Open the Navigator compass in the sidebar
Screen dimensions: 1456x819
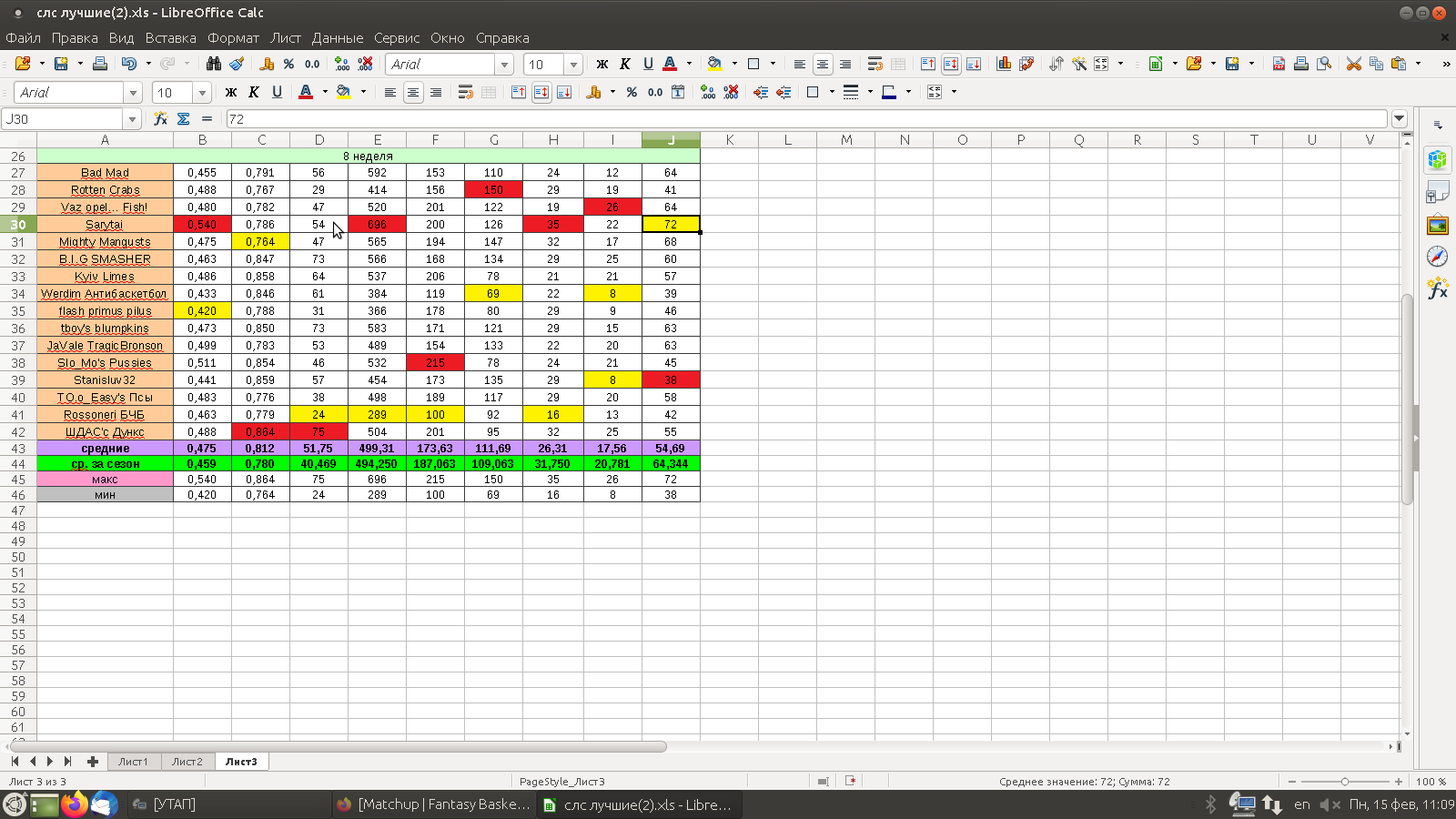tap(1438, 257)
